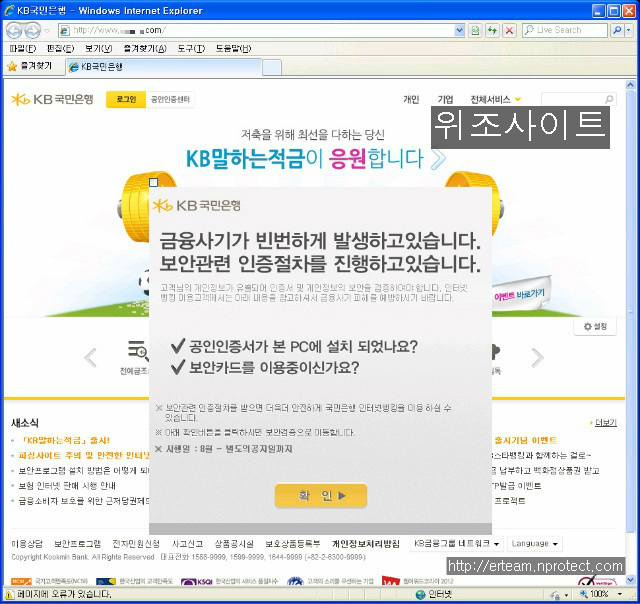Click the 인터넷 zone globe icon
Viewport: 640px width, 604px height.
click(x=420, y=594)
